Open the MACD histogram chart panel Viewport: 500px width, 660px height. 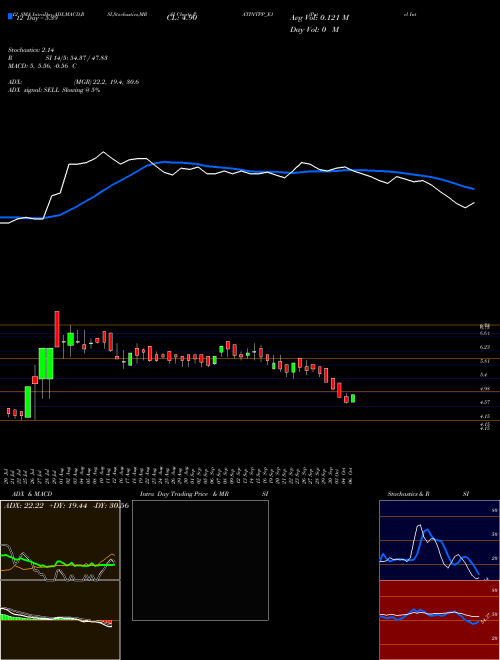pos(60,620)
